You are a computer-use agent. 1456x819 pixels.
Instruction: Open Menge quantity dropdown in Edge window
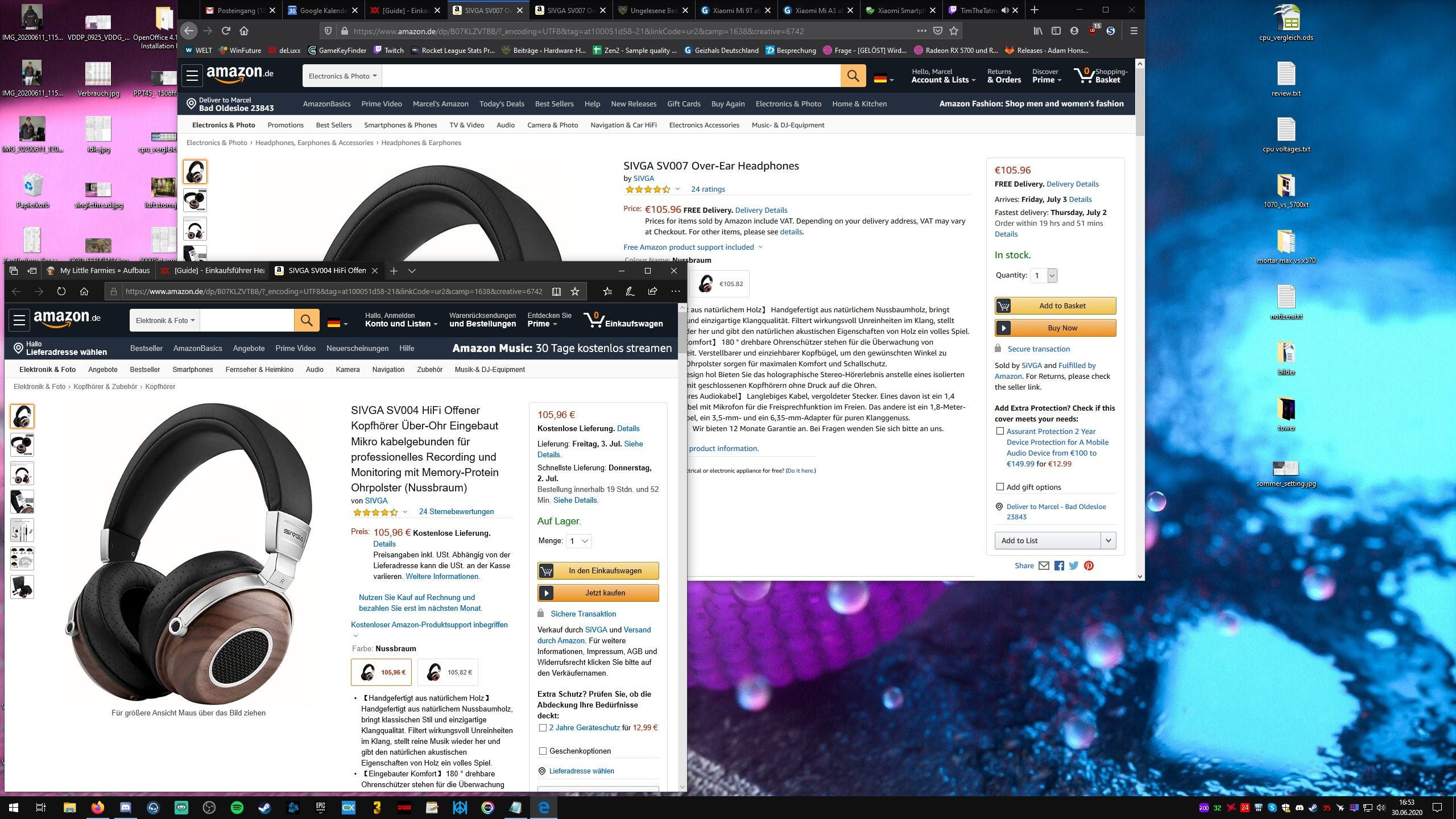(x=578, y=541)
